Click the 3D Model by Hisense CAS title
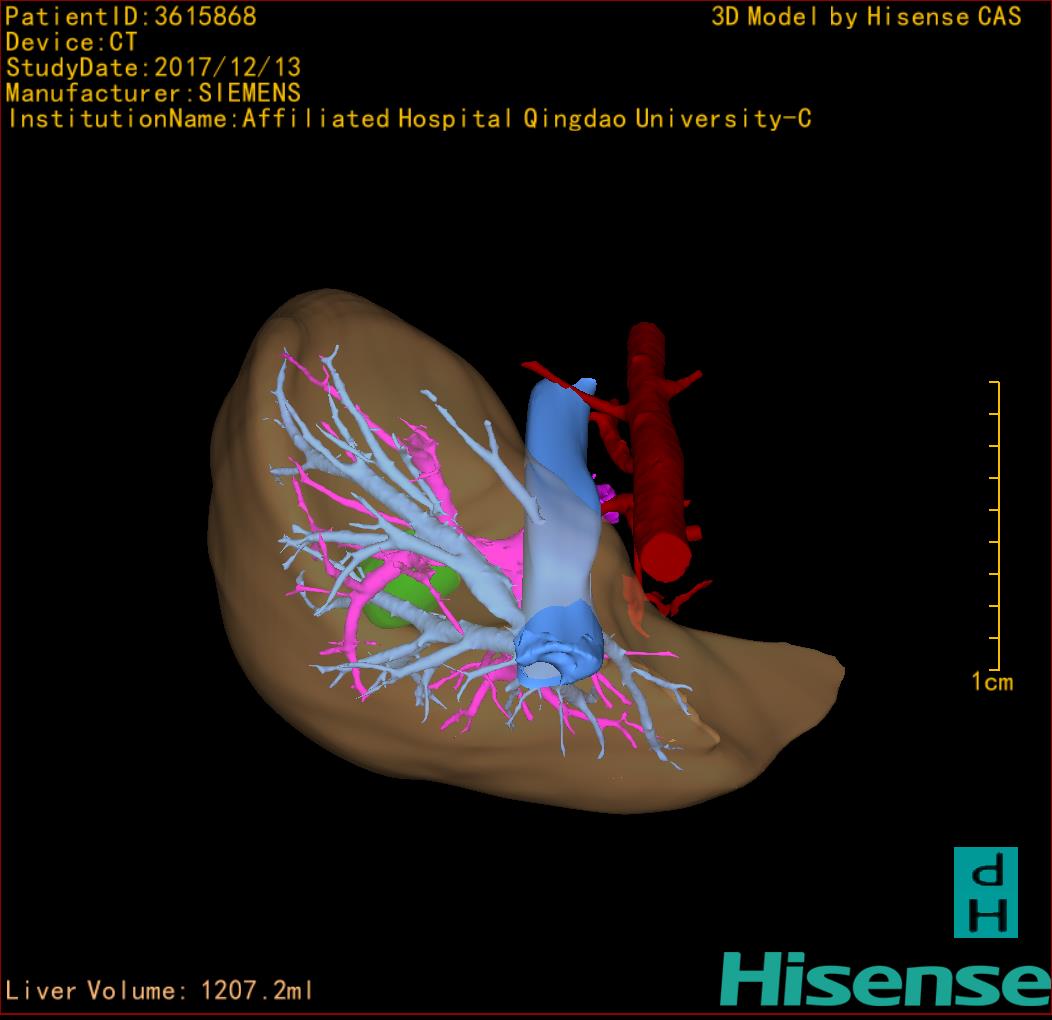 (866, 17)
